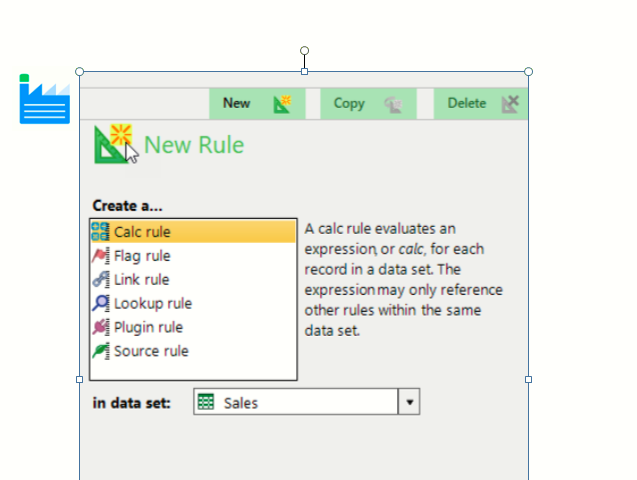
Task: Expand the data set dropdown arrow
Action: point(409,402)
